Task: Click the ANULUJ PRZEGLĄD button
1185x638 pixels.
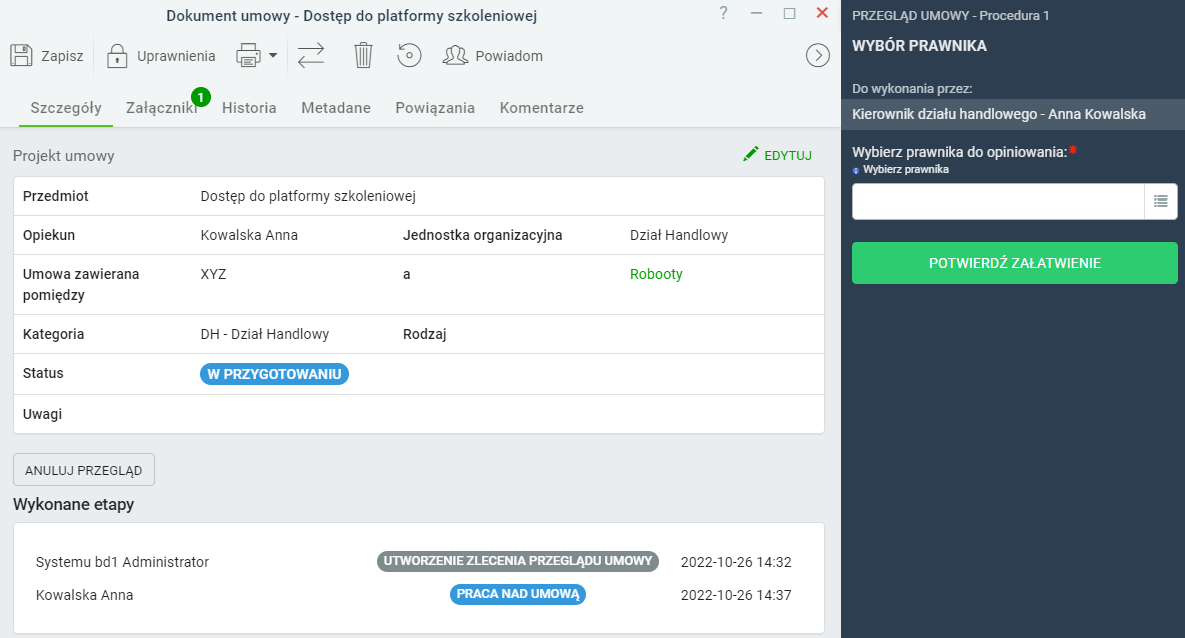Action: 84,470
